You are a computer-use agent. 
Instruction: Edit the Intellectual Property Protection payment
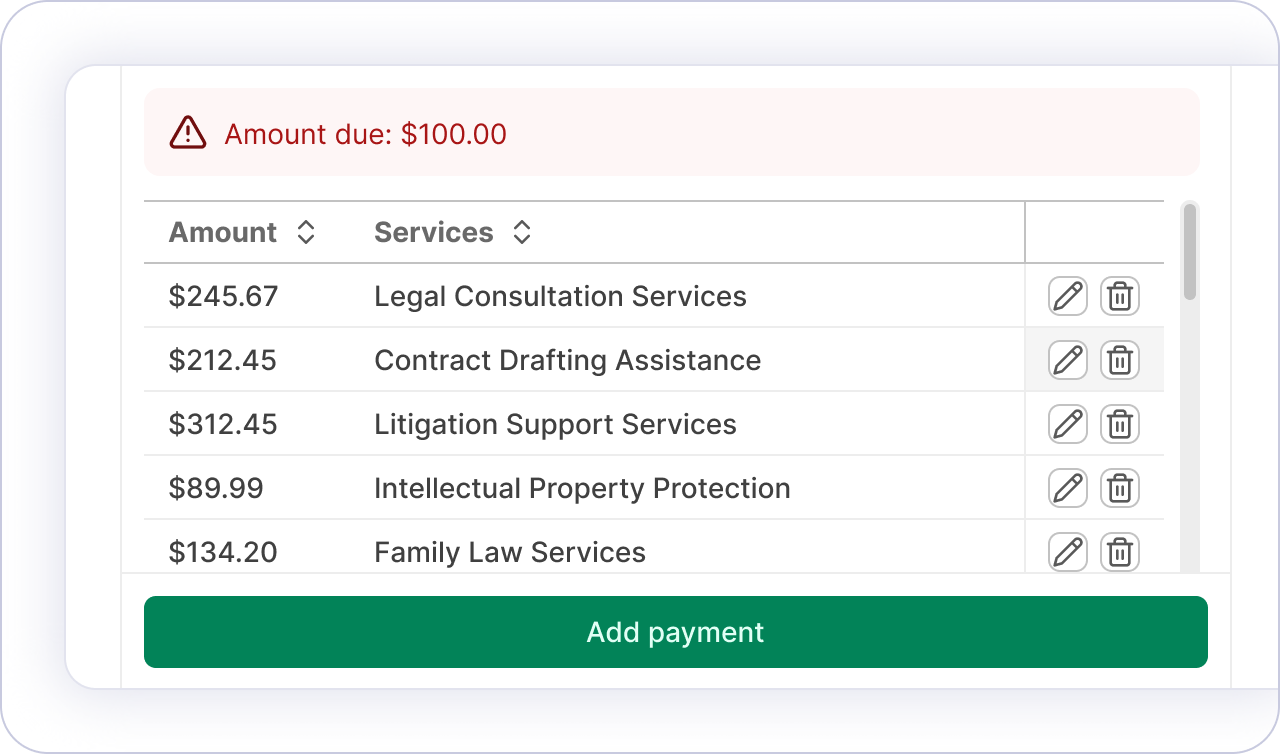1068,489
